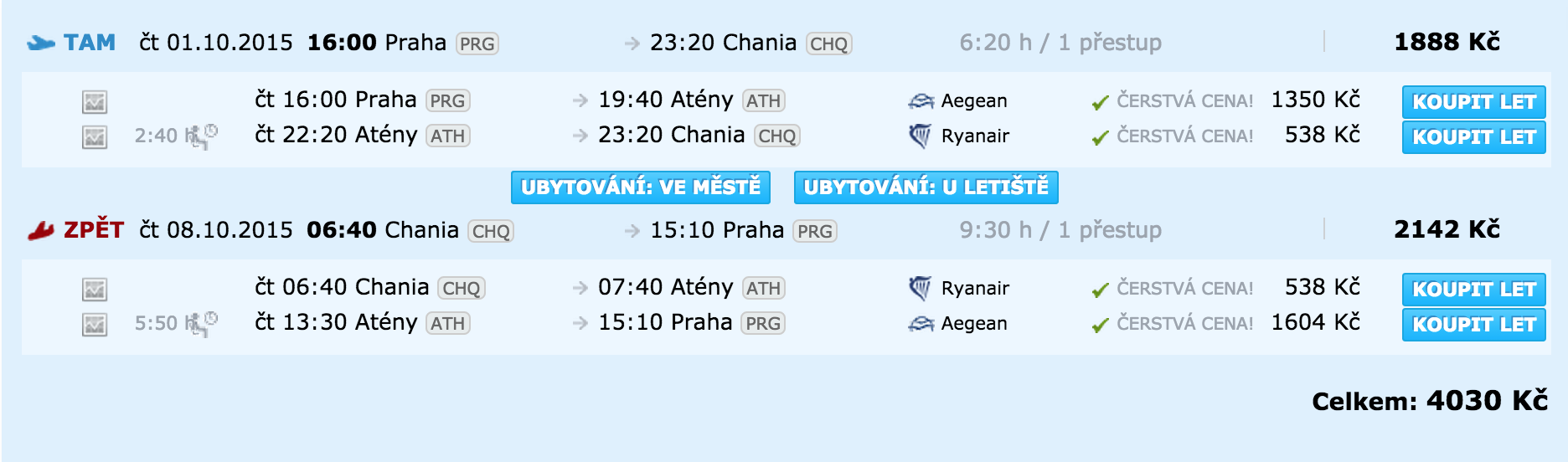Click the blue airplane icon beside TAM

point(41,43)
